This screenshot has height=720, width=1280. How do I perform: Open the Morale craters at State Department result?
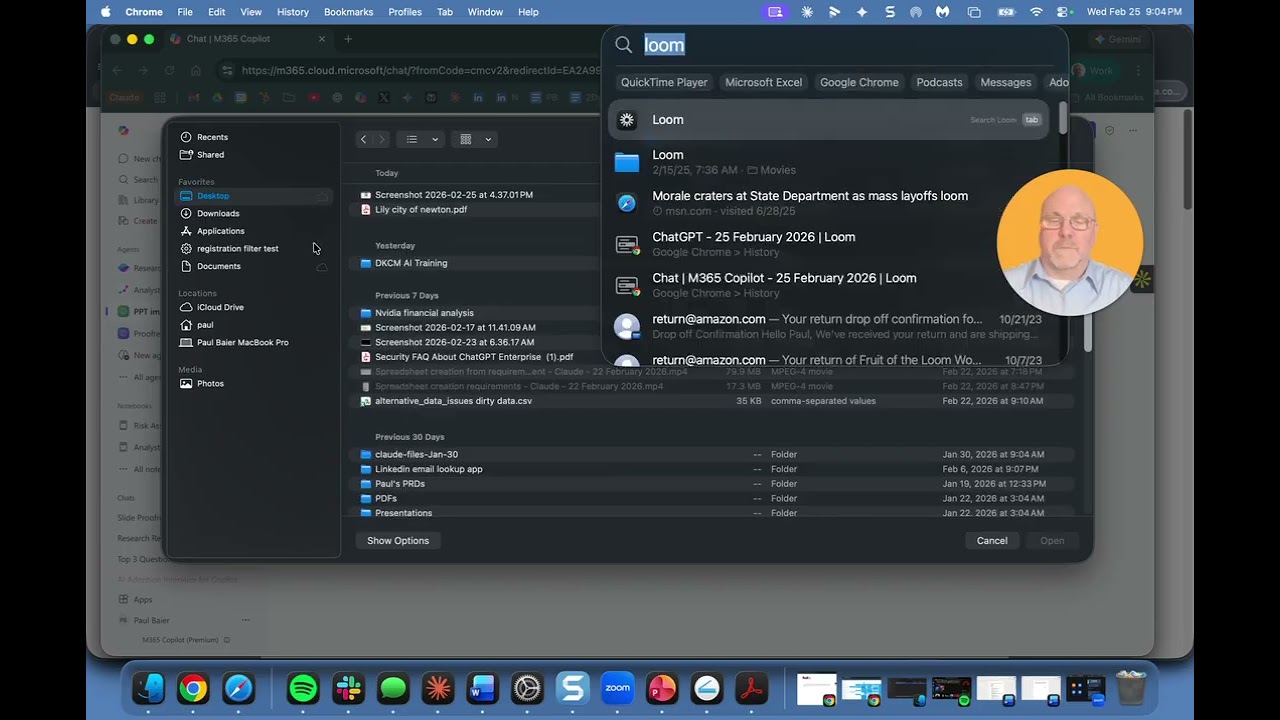pos(828,203)
